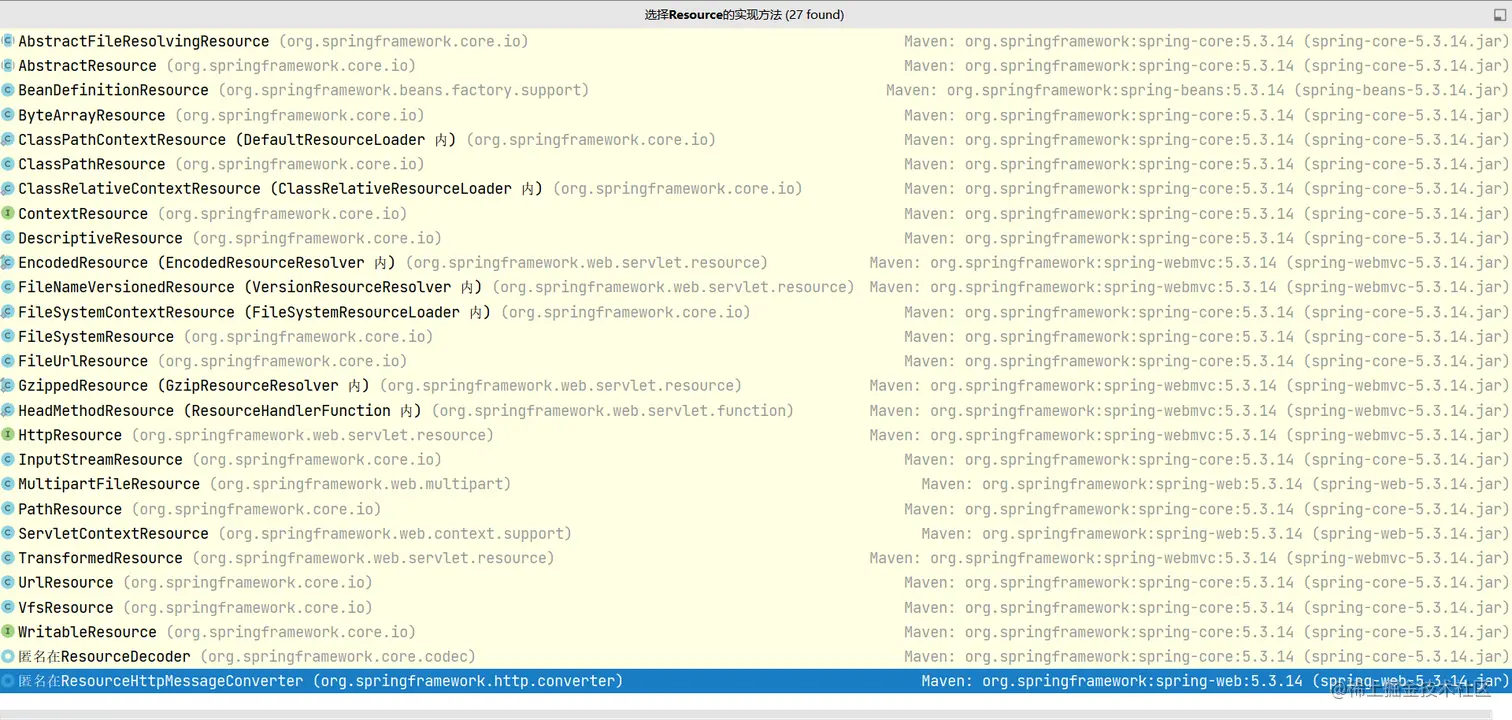Click Maven spring-webmvc location on HttpResource row

point(1190,435)
